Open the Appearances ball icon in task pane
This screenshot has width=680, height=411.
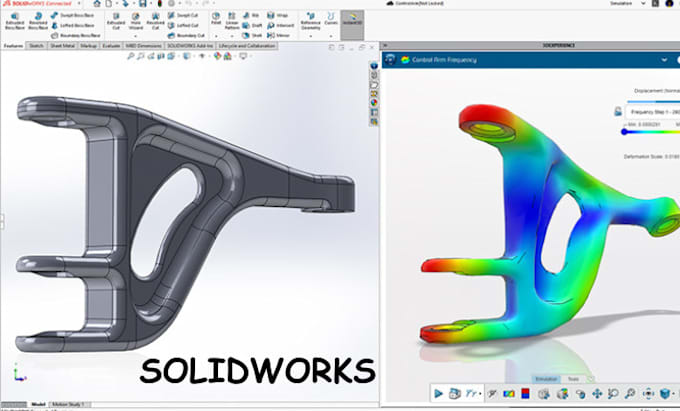373,103
